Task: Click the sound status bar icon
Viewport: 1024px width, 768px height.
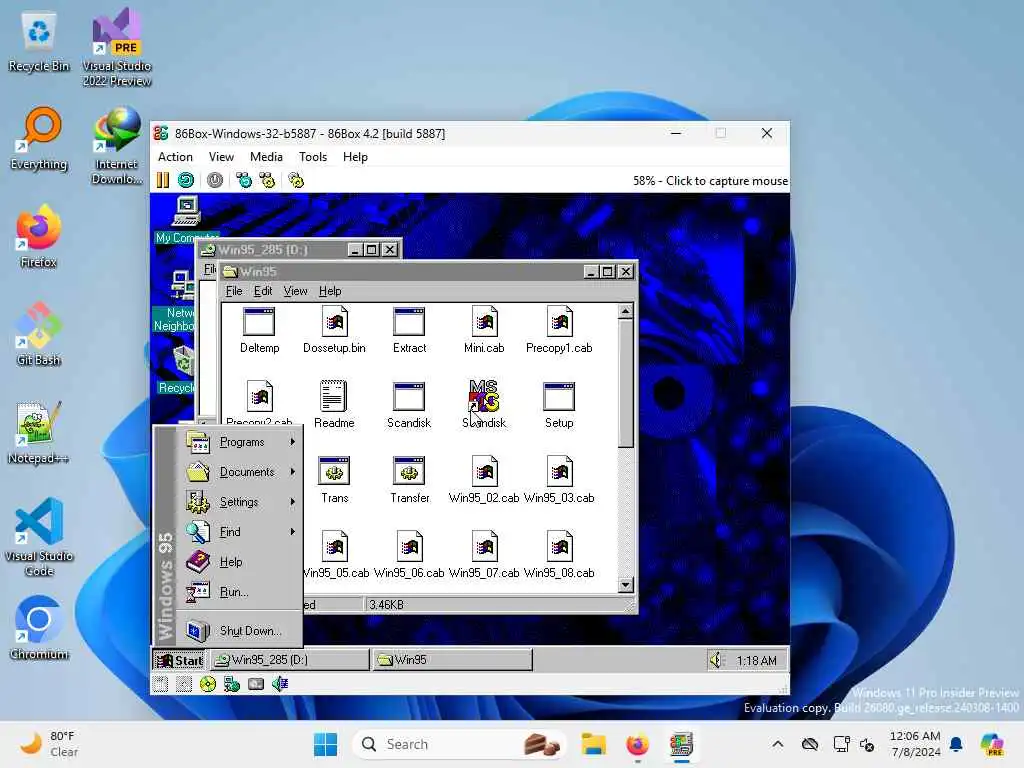Action: 280,684
